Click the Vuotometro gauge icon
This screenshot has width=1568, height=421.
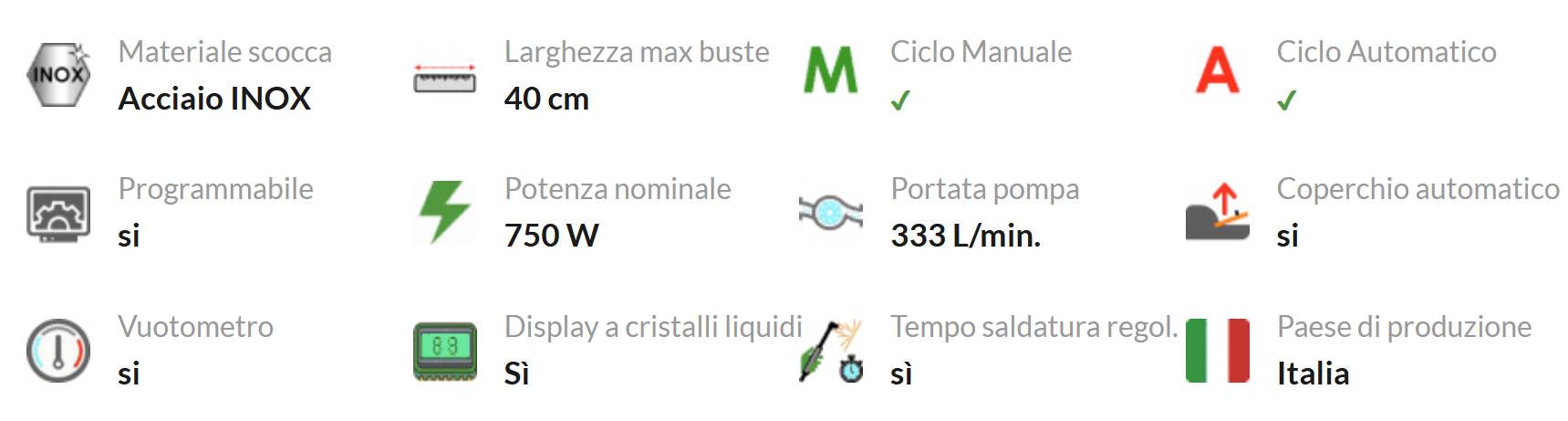coord(58,351)
